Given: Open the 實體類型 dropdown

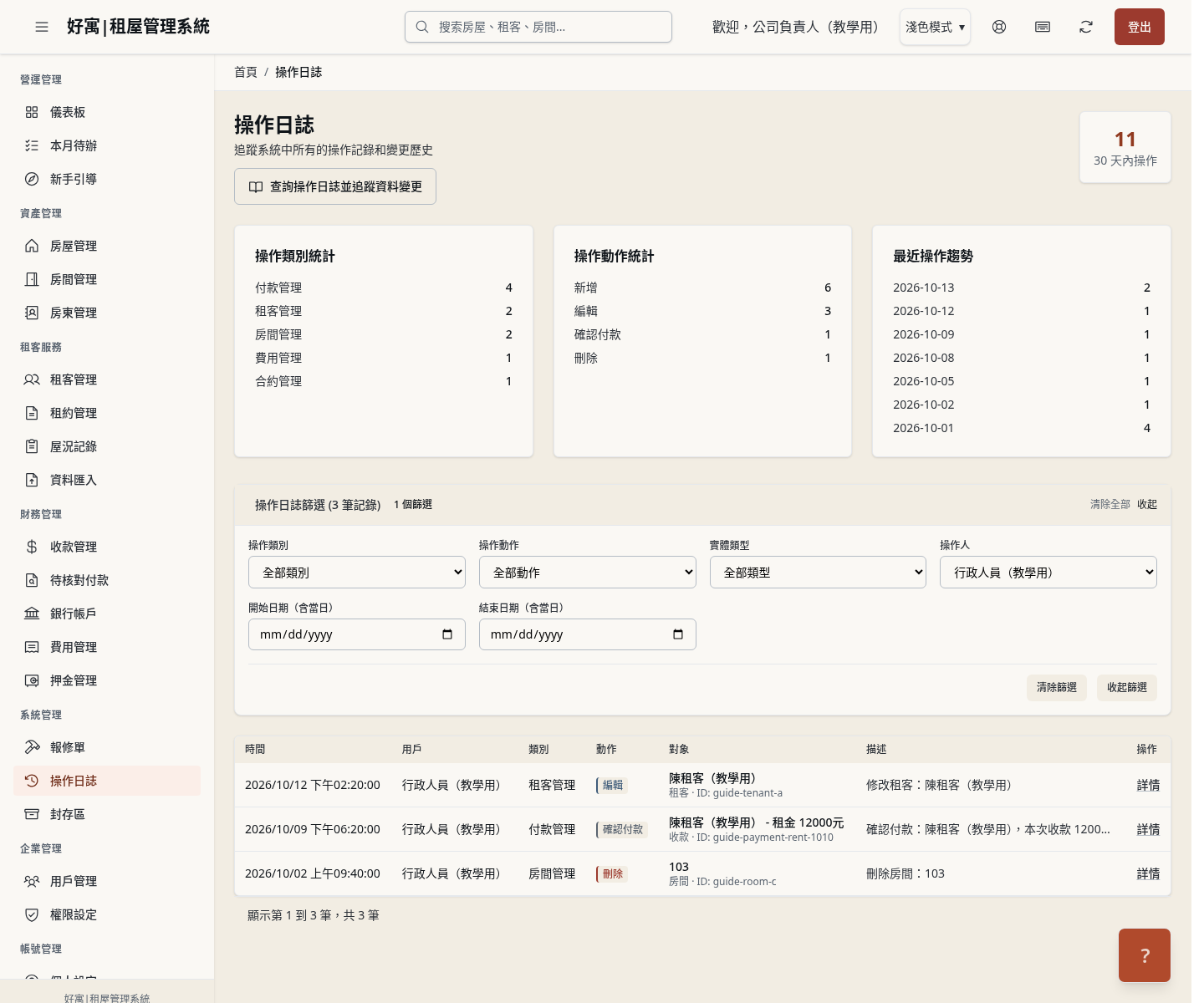Looking at the screenshot, I should [x=818, y=573].
